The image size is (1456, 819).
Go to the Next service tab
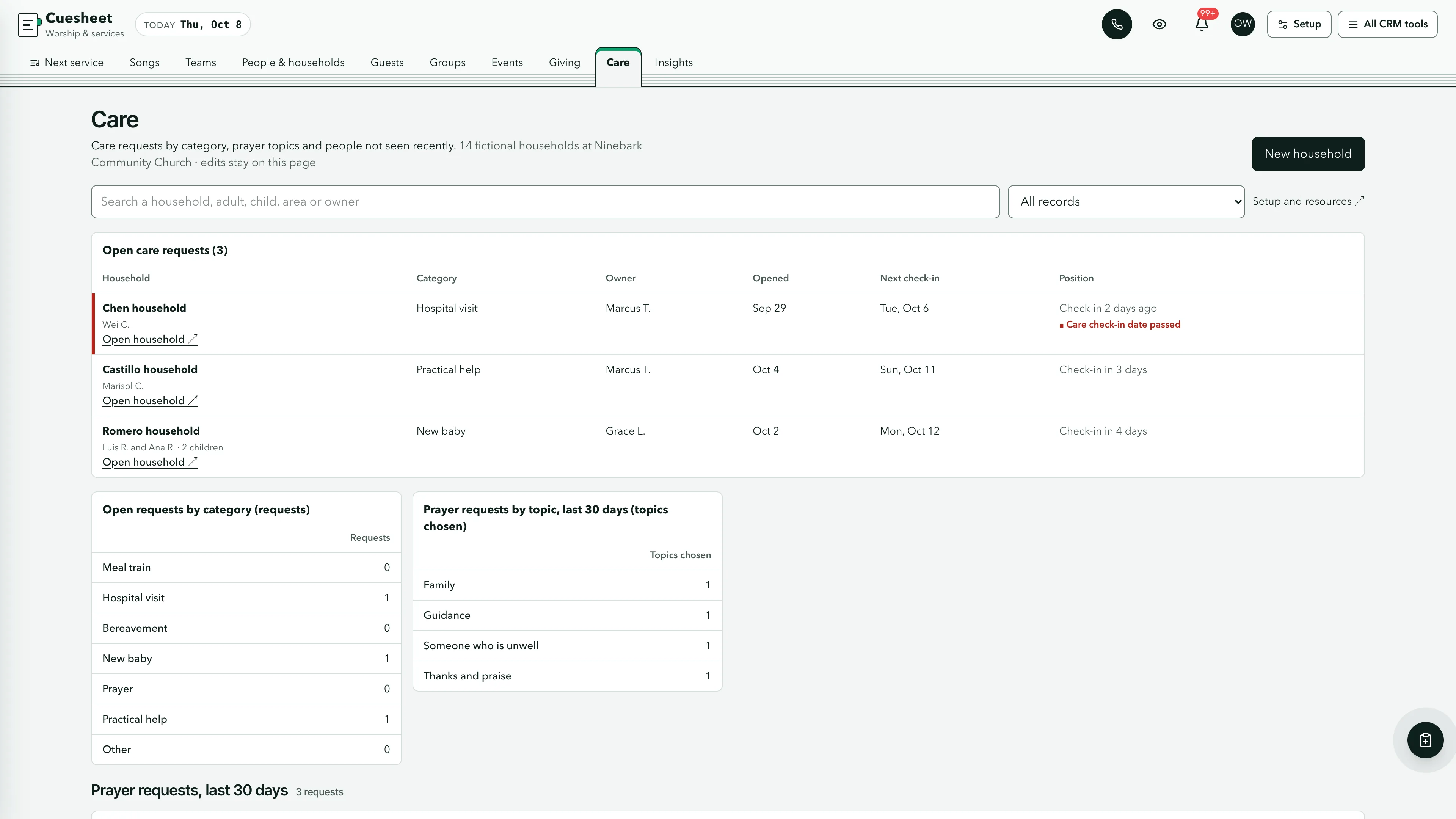(67, 63)
